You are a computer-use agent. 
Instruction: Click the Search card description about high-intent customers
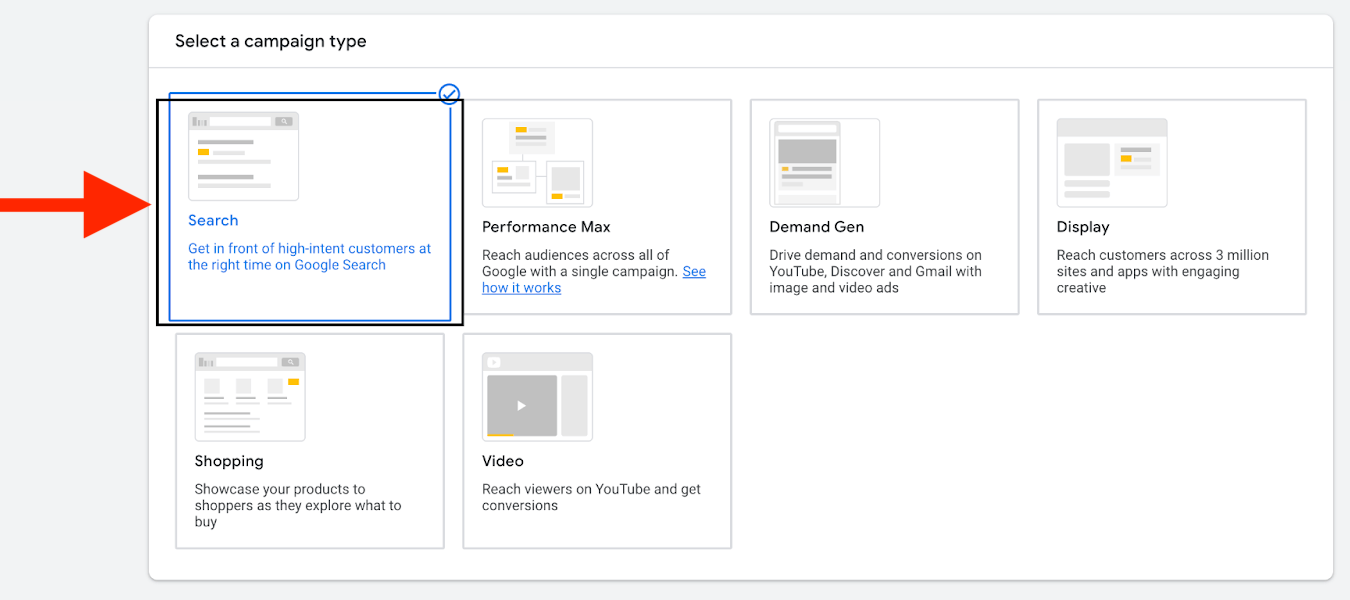coord(309,257)
